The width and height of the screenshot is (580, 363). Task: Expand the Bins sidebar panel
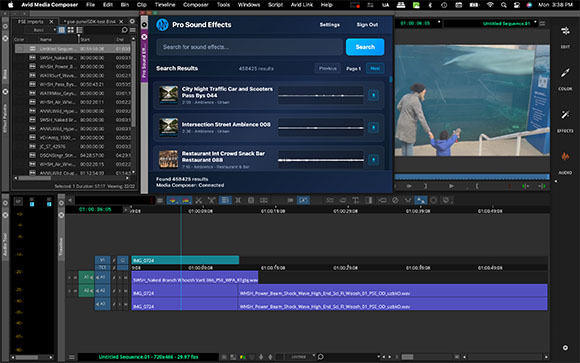5,73
